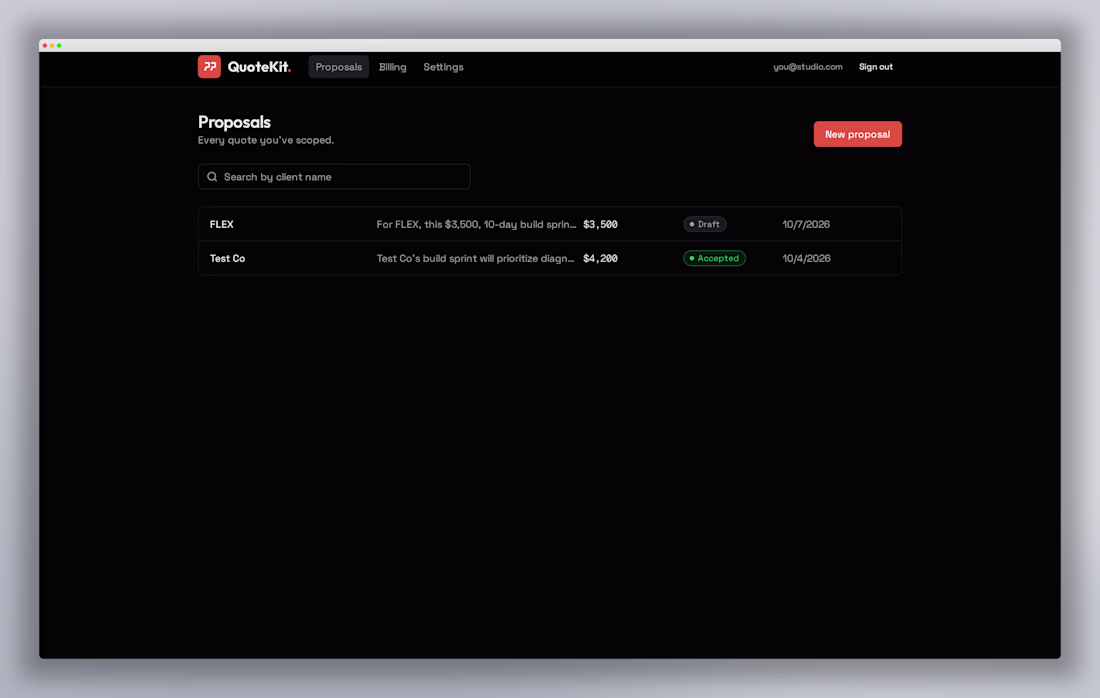1100x698 pixels.
Task: Select the $3,500 amount
Action: pos(601,224)
